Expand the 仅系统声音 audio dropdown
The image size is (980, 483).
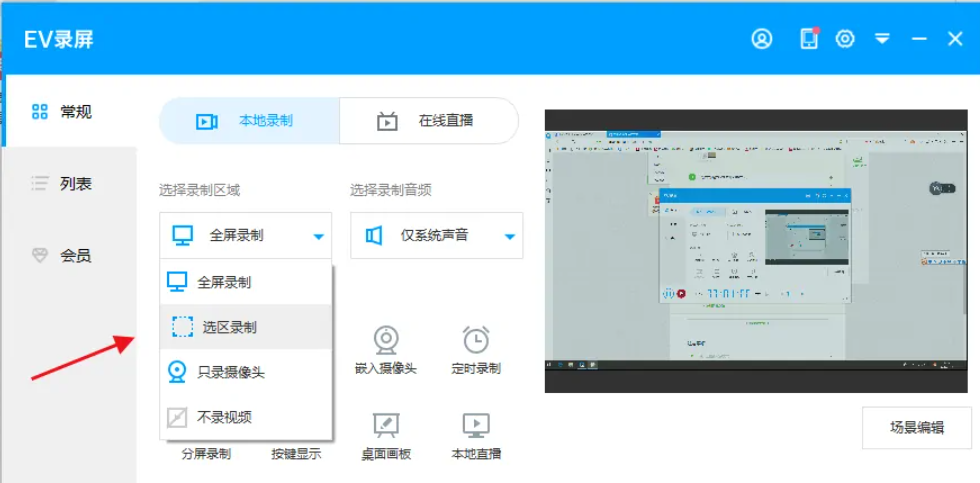436,236
